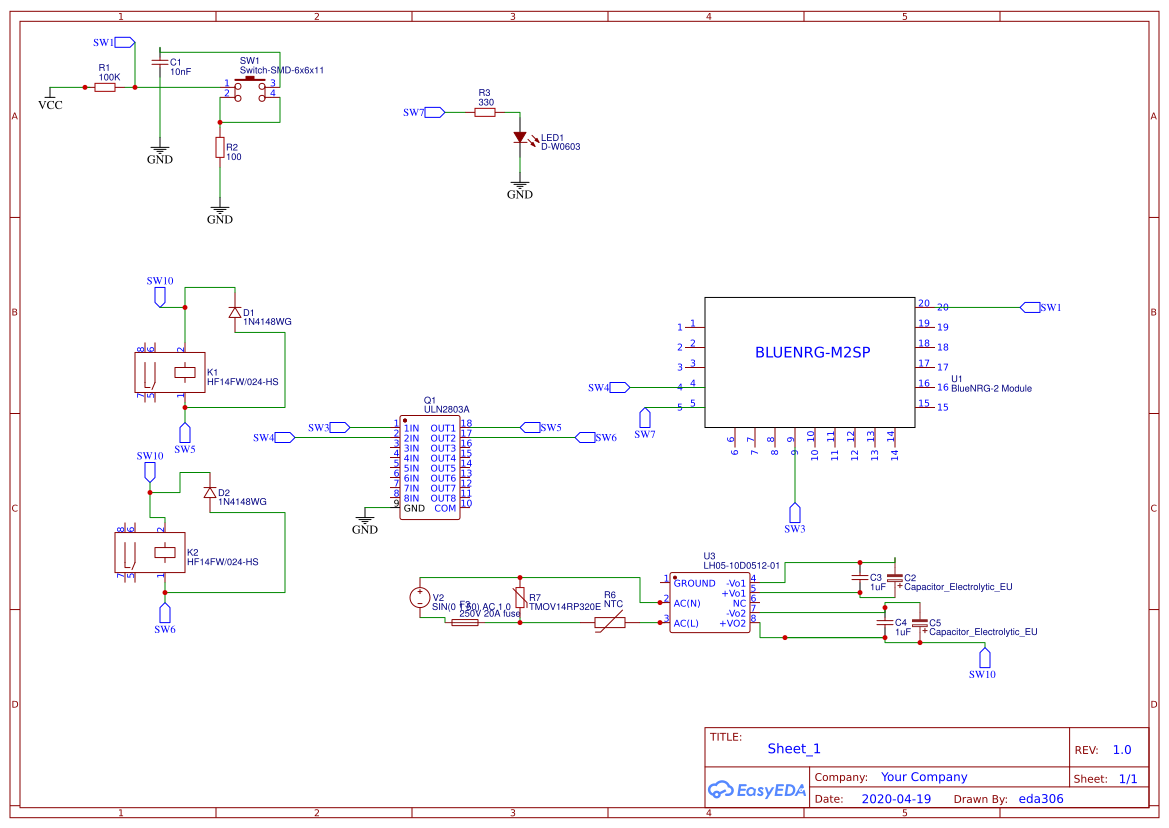Select power module U3 LH05-10D0512-01
The height and width of the screenshot is (828, 1169).
coord(708,602)
